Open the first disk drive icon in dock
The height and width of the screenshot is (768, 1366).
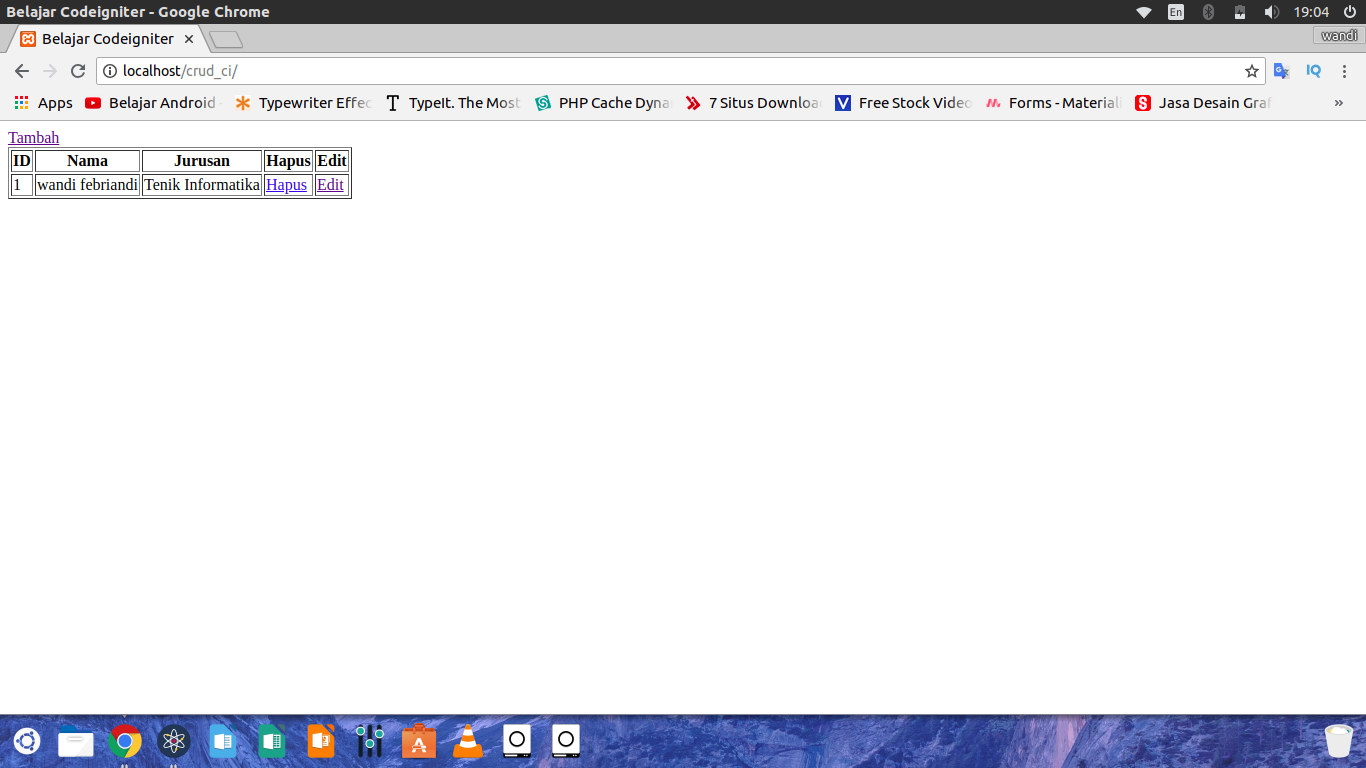click(x=516, y=741)
